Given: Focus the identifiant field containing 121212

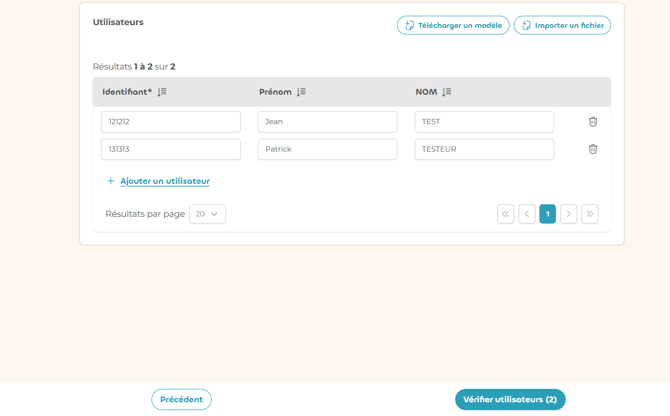Looking at the screenshot, I should (171, 122).
